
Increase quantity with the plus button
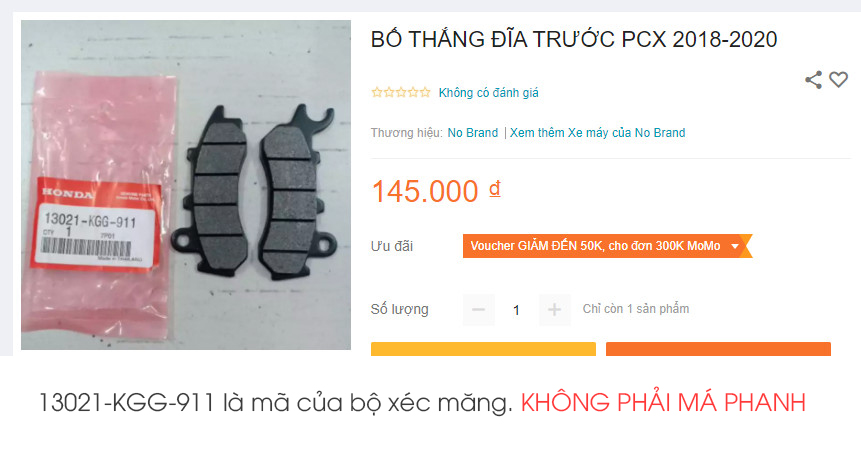click(x=555, y=310)
